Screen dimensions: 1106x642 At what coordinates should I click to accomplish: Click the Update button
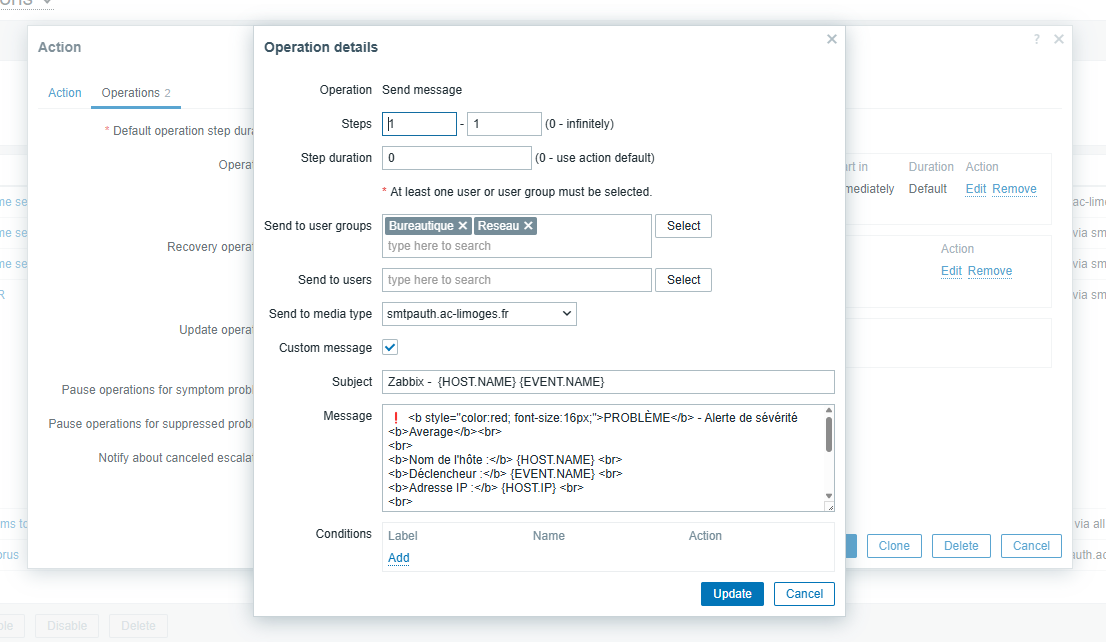(x=732, y=594)
